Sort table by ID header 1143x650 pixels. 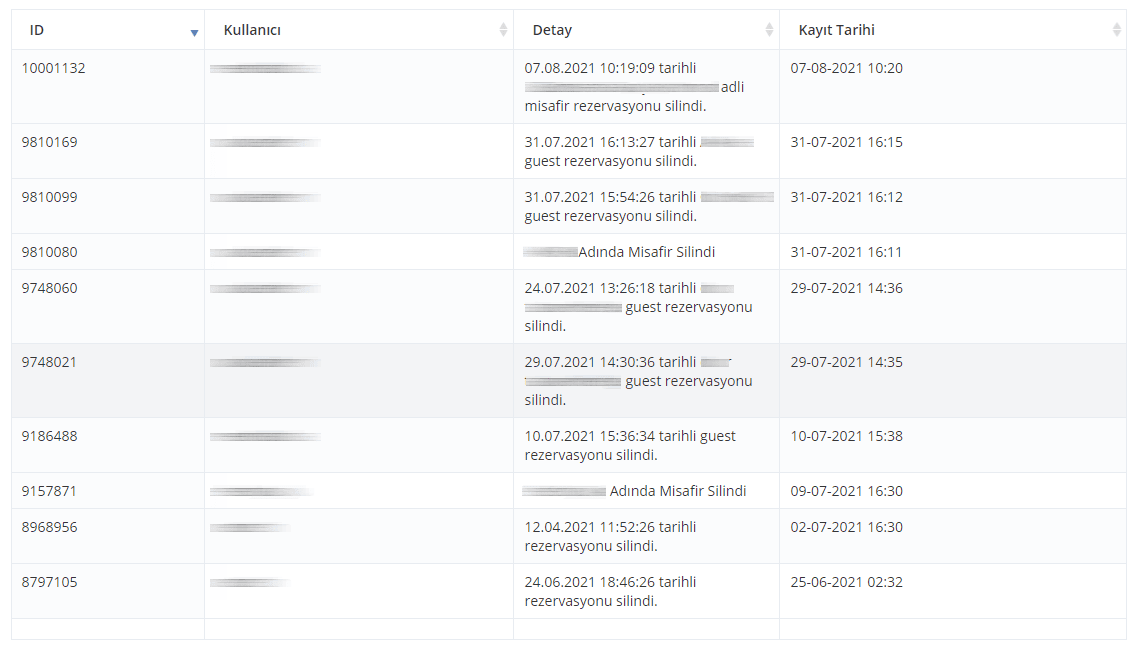pyautogui.click(x=108, y=30)
